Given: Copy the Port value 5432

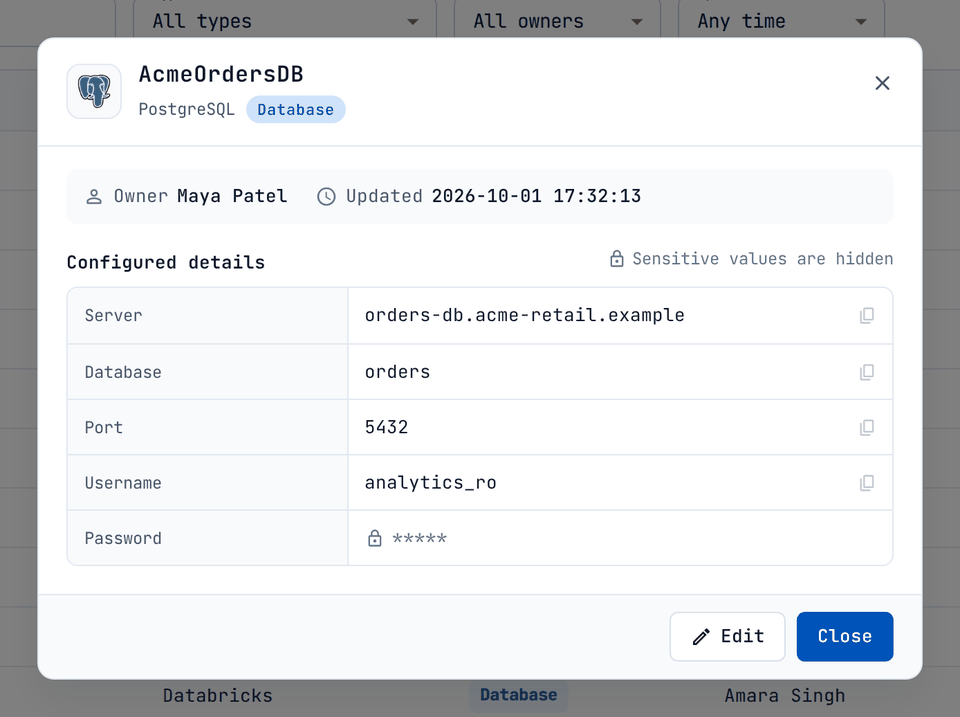Looking at the screenshot, I should click(866, 427).
